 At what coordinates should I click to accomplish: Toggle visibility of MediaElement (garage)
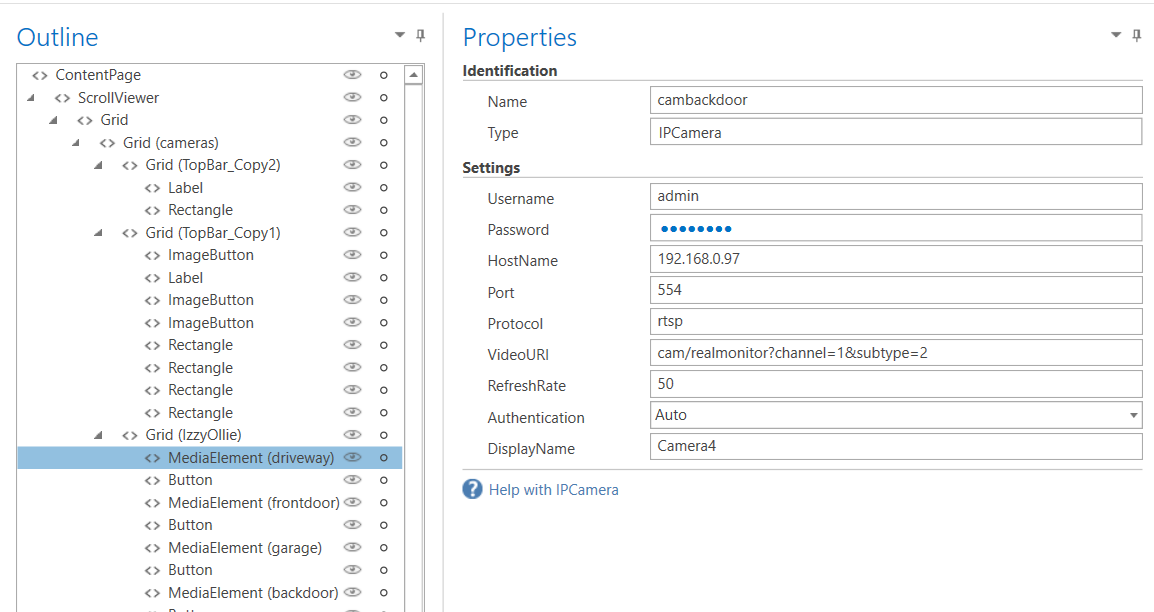coord(353,547)
